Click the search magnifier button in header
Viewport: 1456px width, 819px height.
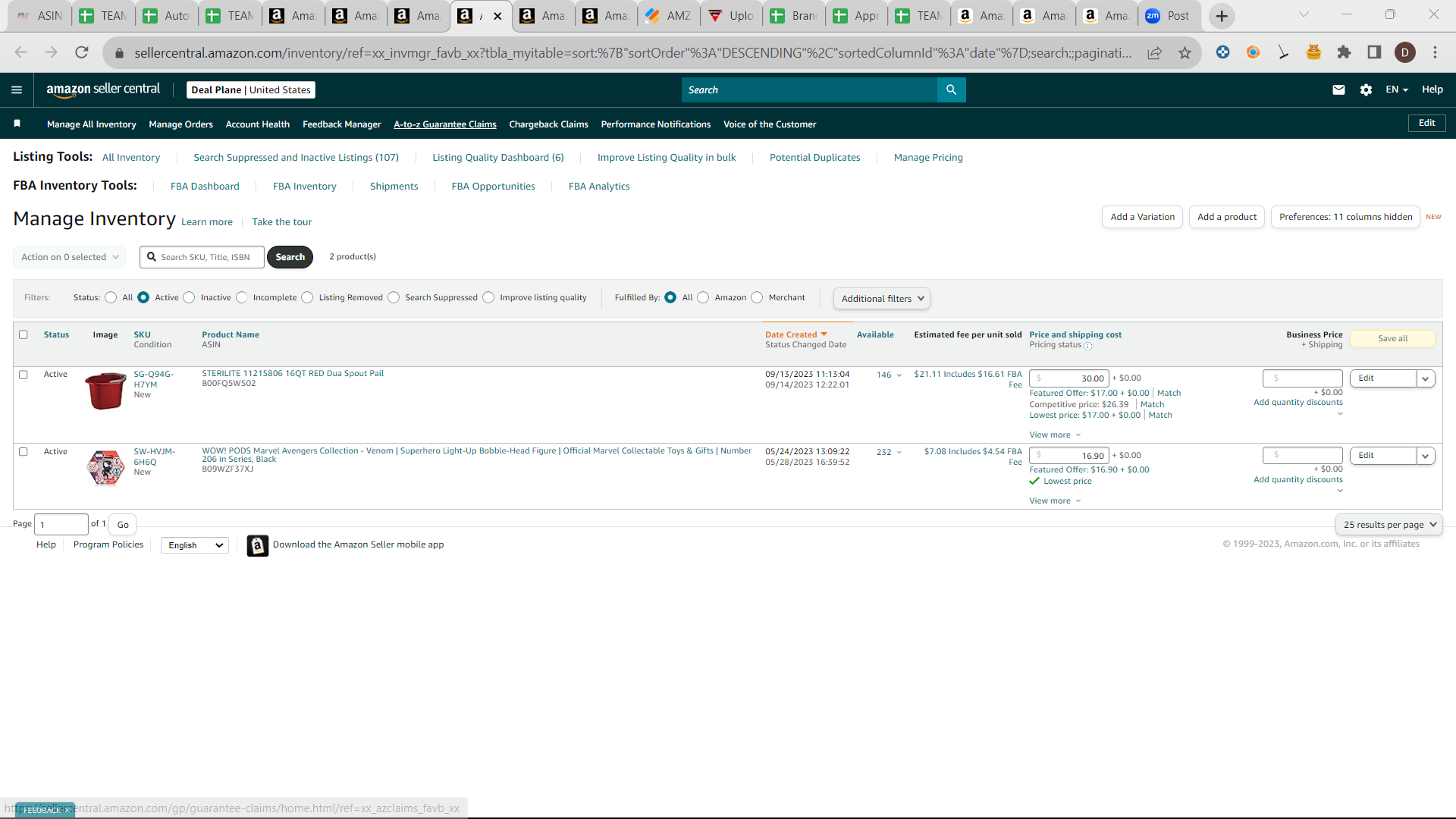951,89
